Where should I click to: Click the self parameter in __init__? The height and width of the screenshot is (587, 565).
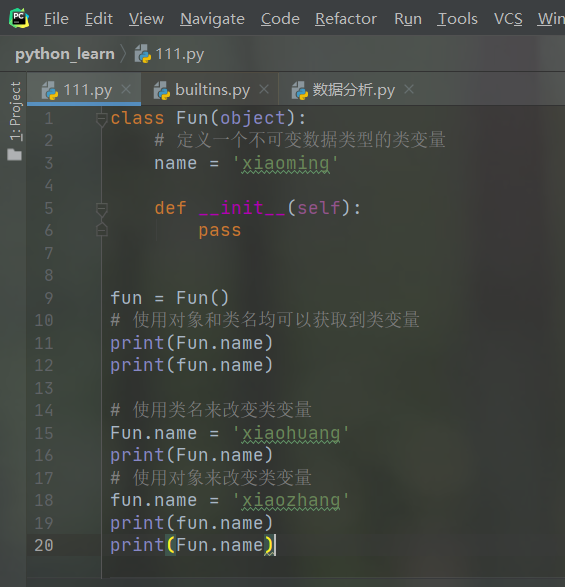(319, 208)
